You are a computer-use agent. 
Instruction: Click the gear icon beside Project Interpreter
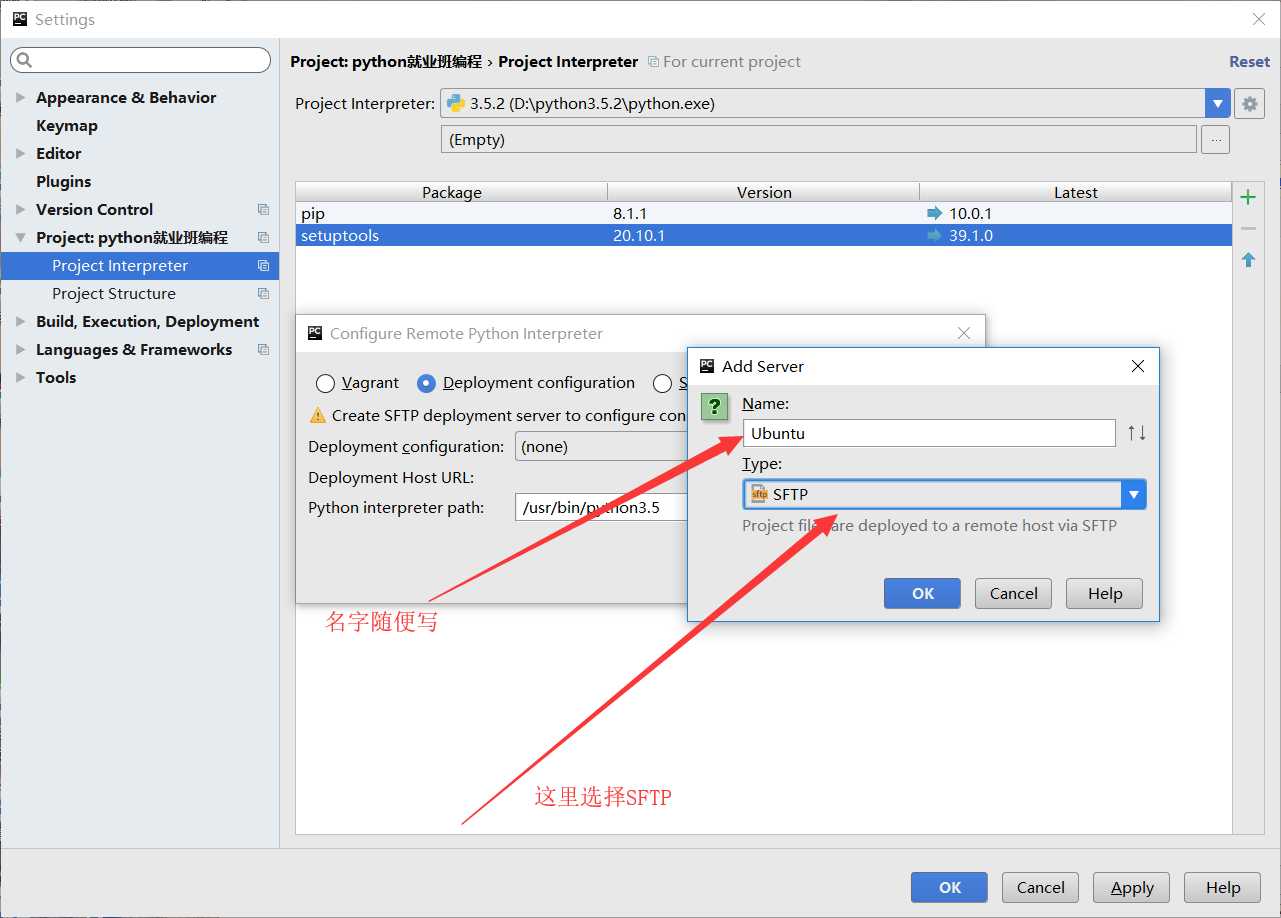point(1249,103)
